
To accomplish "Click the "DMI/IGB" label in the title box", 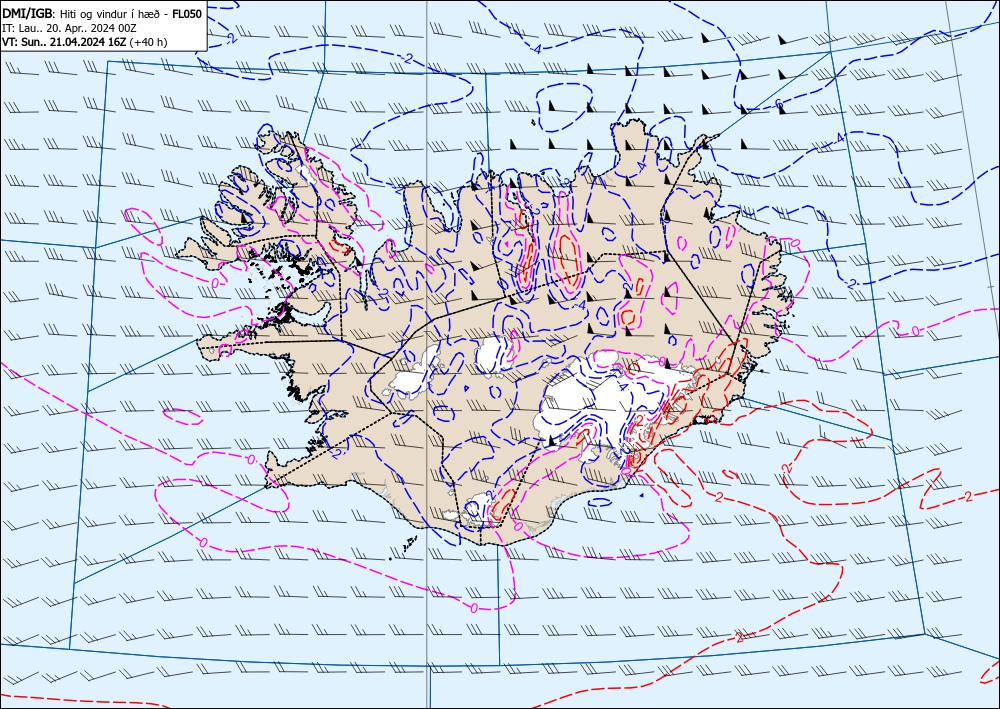I will pyautogui.click(x=28, y=13).
